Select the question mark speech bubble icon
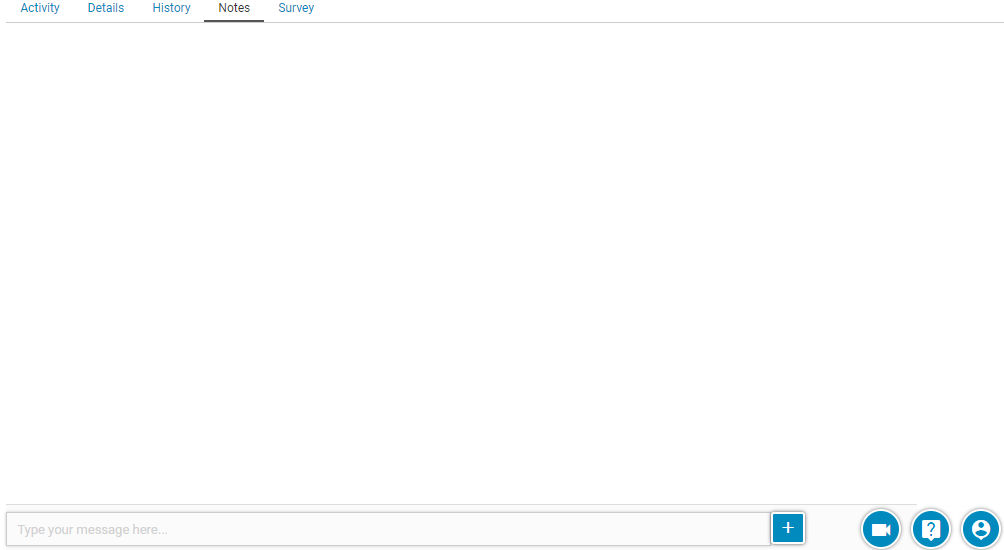1004x550 pixels. click(x=930, y=529)
